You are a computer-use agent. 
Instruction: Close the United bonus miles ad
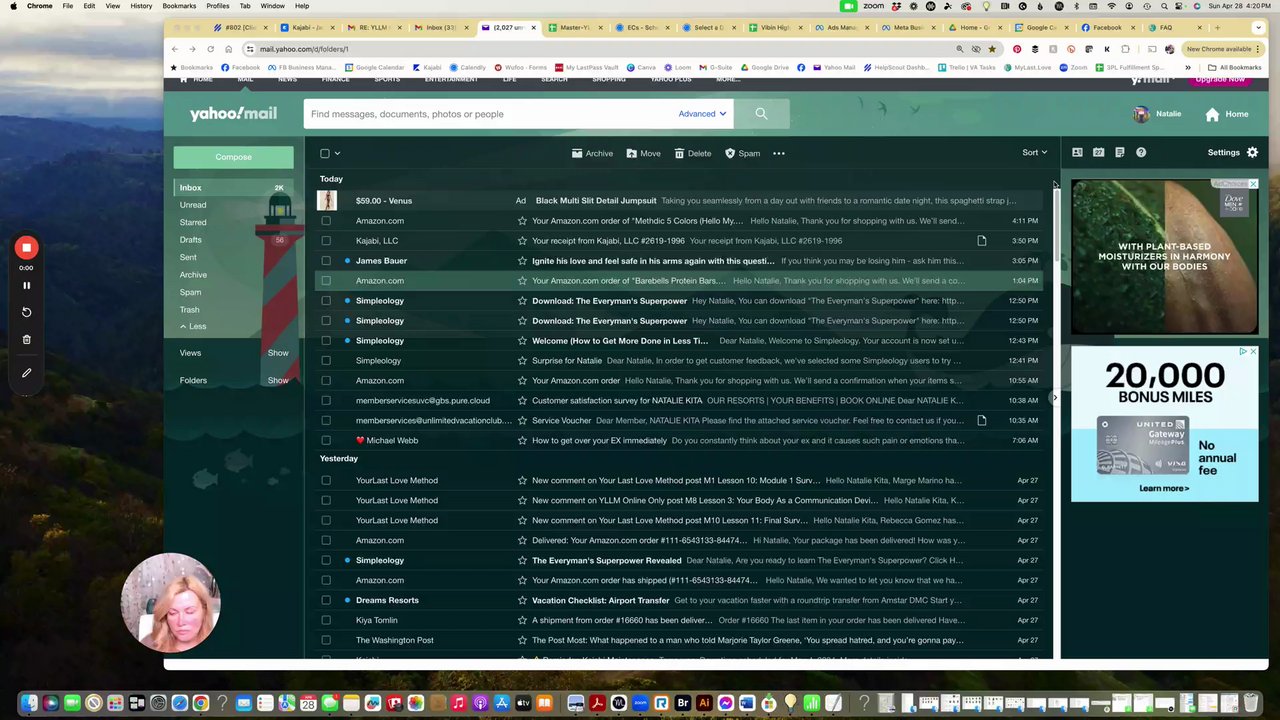[1252, 351]
